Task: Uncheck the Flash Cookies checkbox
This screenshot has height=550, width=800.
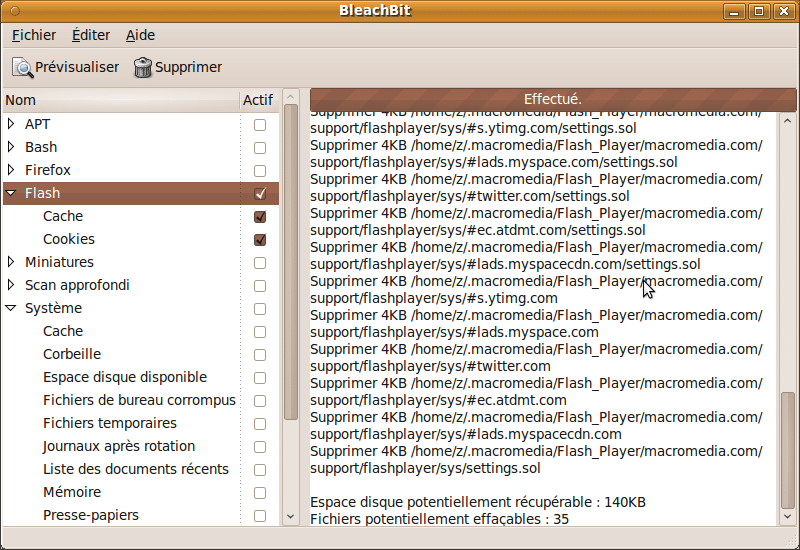Action: (x=260, y=240)
